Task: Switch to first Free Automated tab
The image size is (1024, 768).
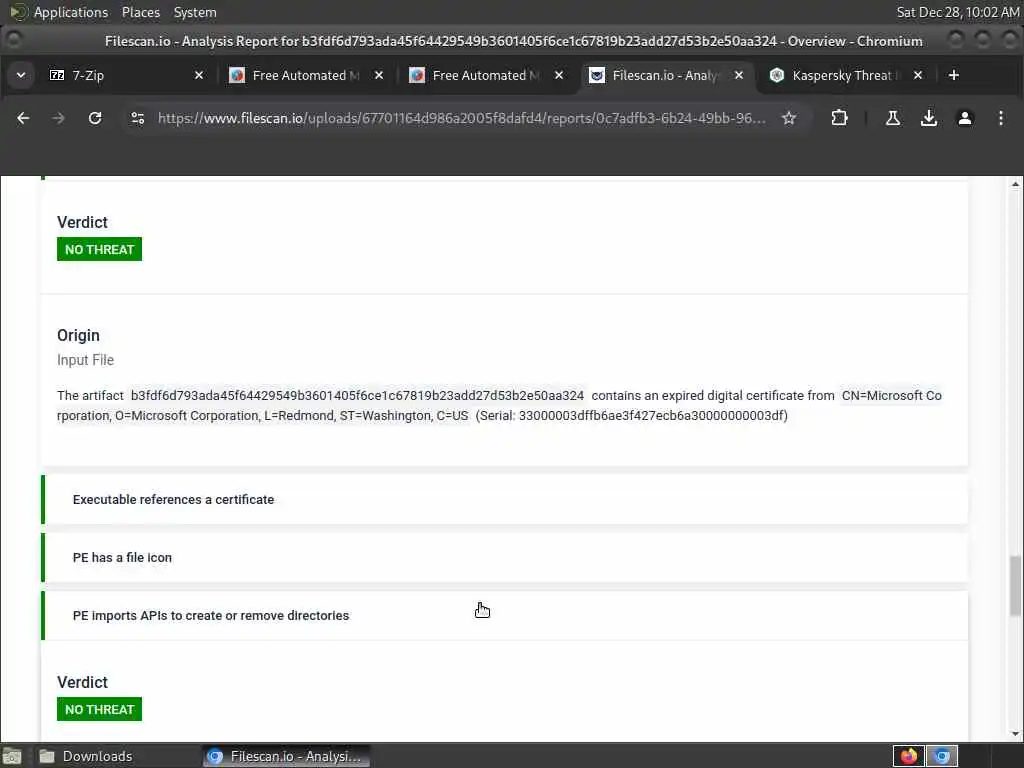Action: click(304, 75)
